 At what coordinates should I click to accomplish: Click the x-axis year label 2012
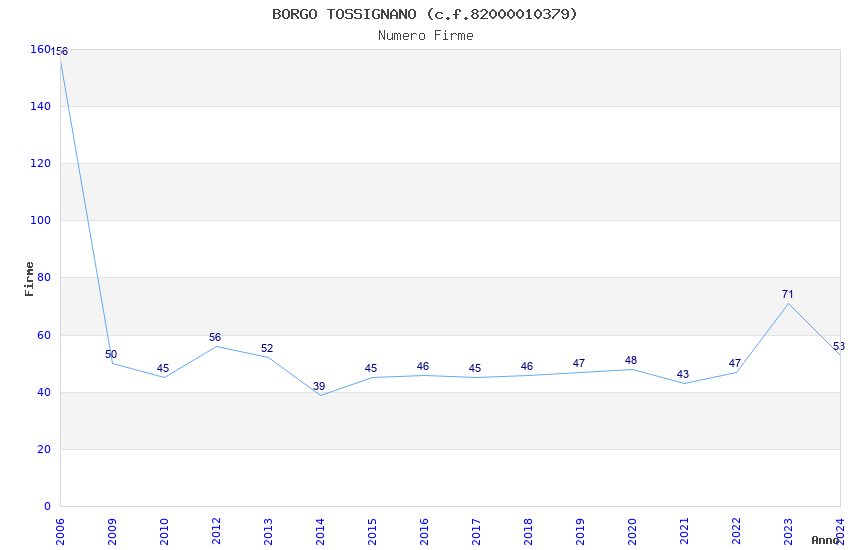point(216,532)
